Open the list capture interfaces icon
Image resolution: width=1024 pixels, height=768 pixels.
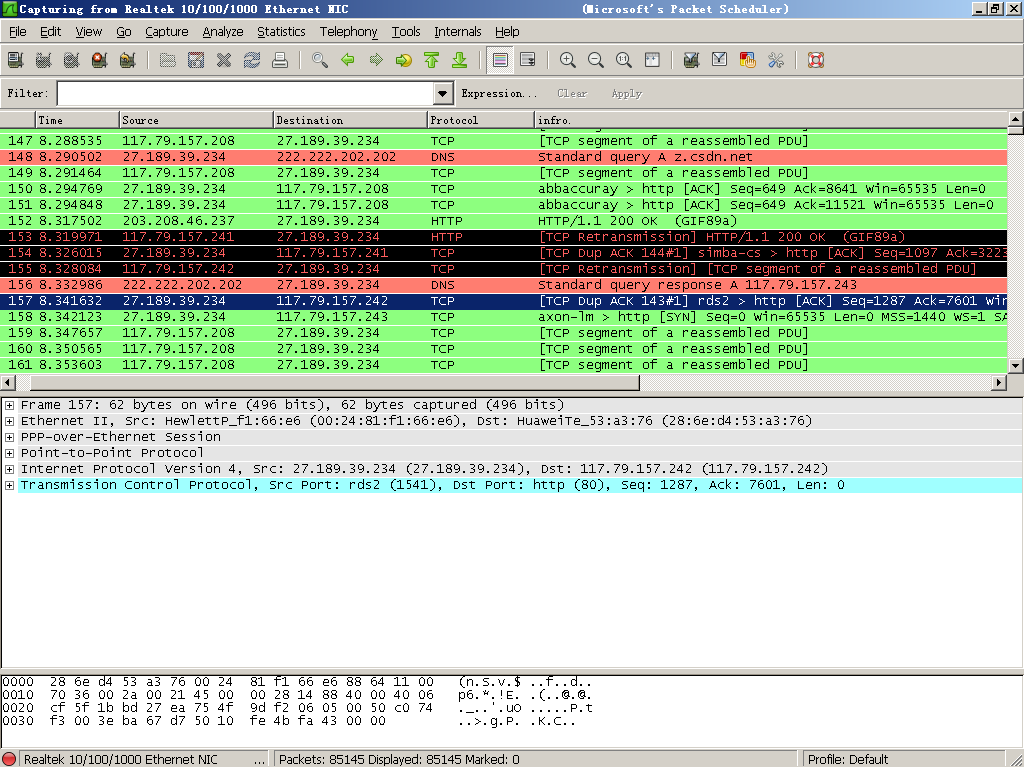(x=15, y=60)
